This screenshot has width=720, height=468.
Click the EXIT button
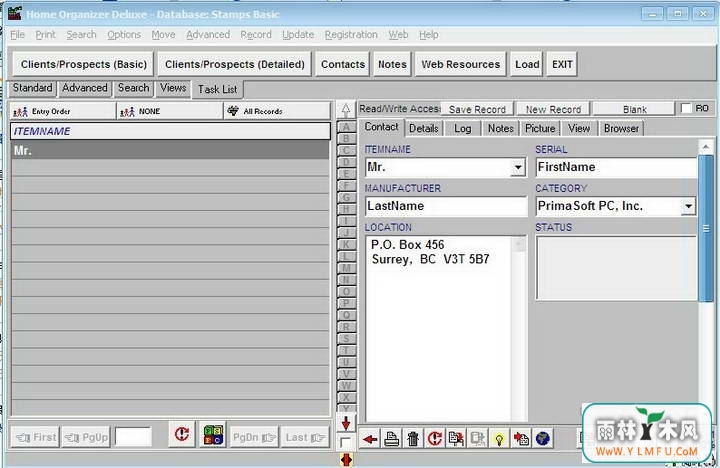[x=562, y=64]
